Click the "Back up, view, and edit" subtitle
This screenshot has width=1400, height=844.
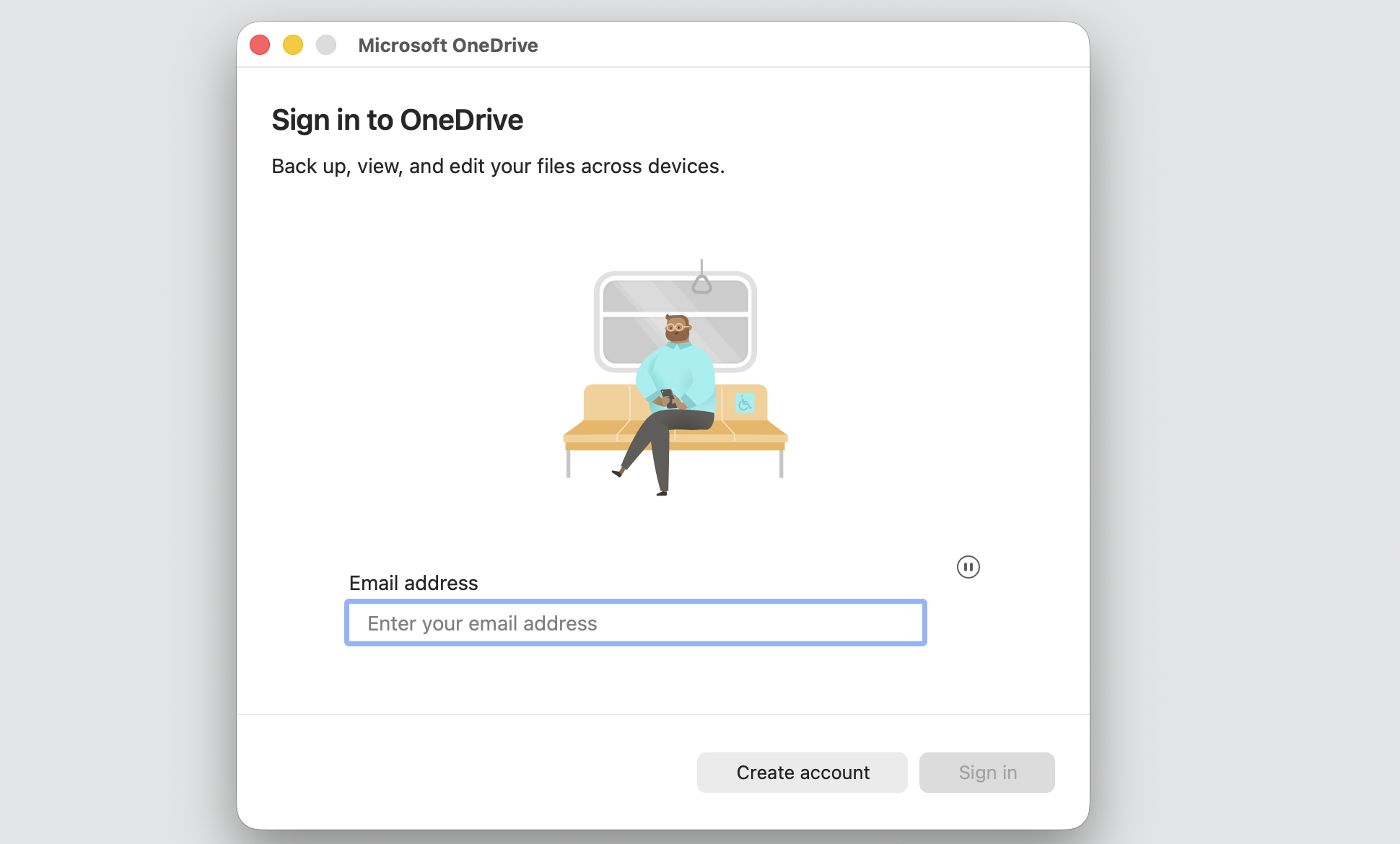pos(498,166)
